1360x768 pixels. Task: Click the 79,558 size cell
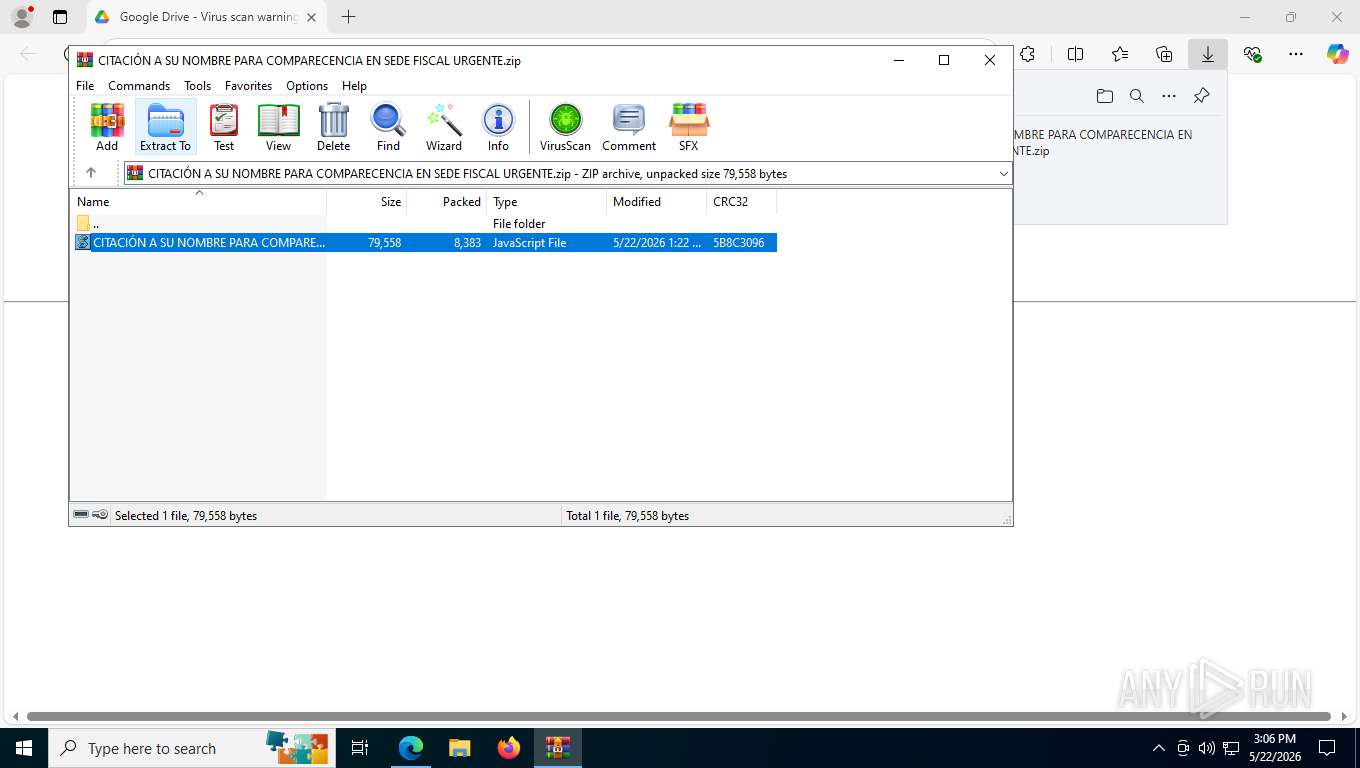click(384, 243)
